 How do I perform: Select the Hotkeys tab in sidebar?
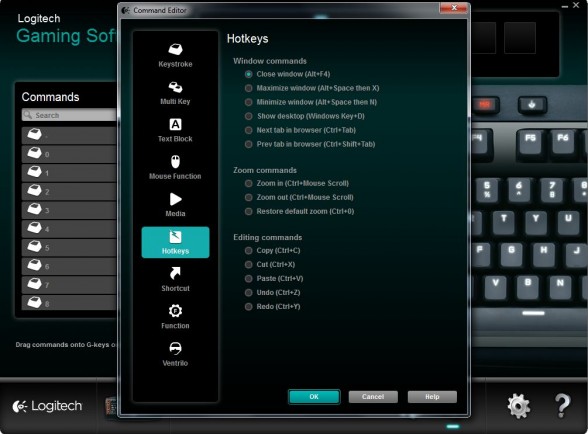[175, 242]
